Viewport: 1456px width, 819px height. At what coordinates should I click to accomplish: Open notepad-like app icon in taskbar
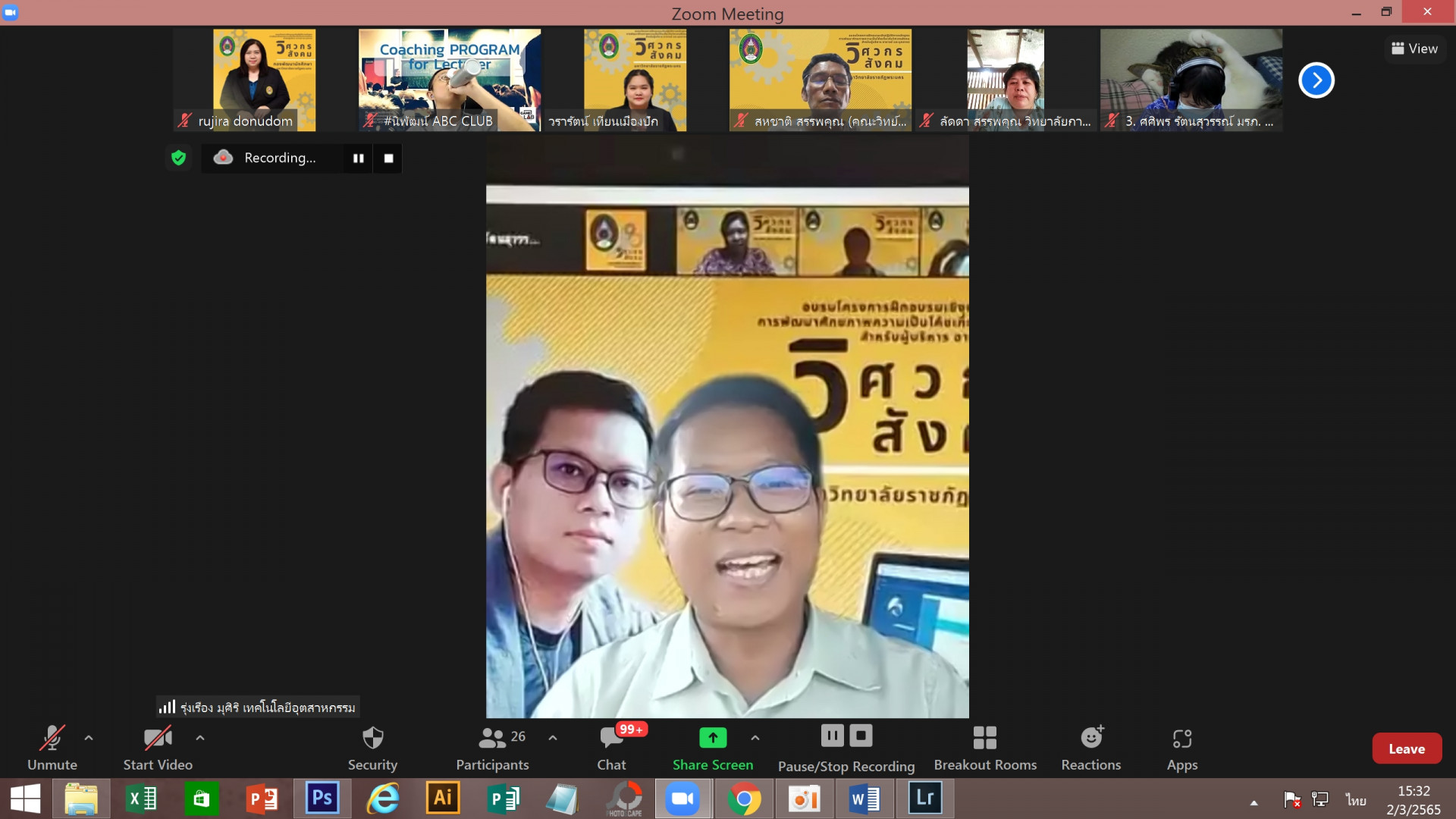pyautogui.click(x=563, y=799)
